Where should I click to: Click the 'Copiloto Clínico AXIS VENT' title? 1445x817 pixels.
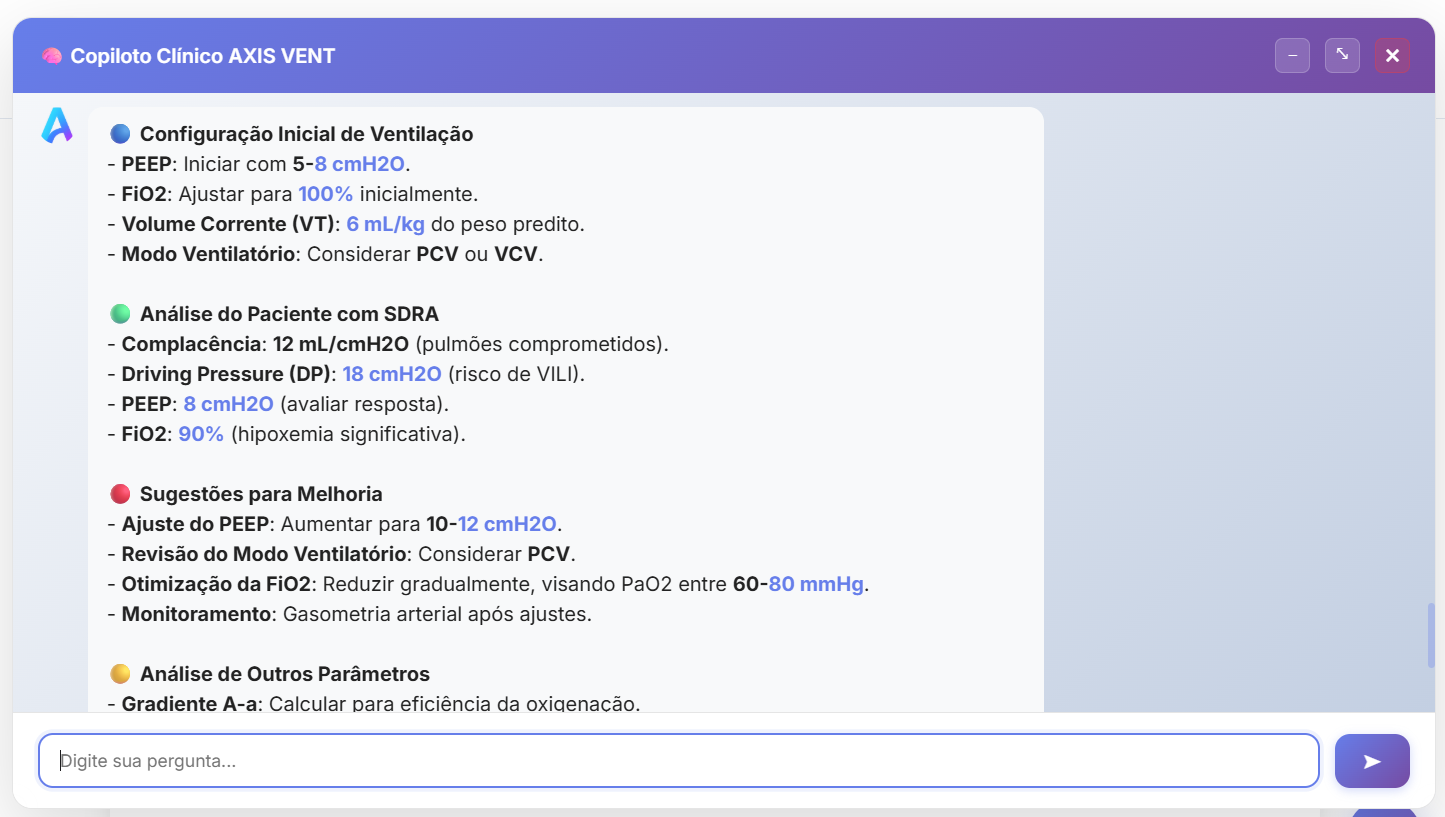click(202, 56)
